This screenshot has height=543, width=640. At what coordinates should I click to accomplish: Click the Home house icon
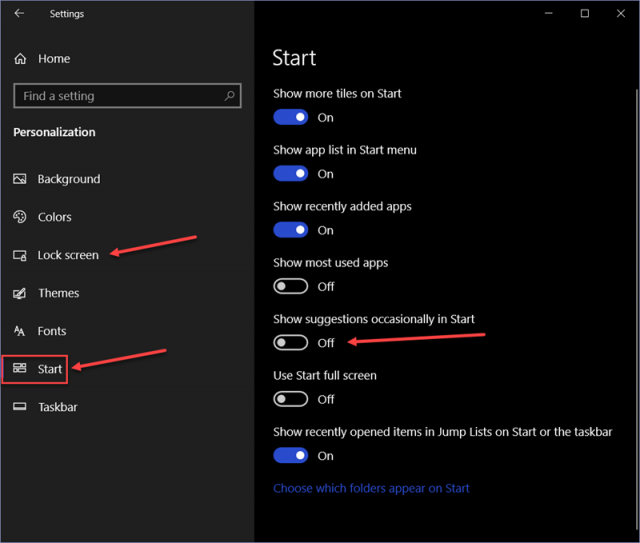20,59
